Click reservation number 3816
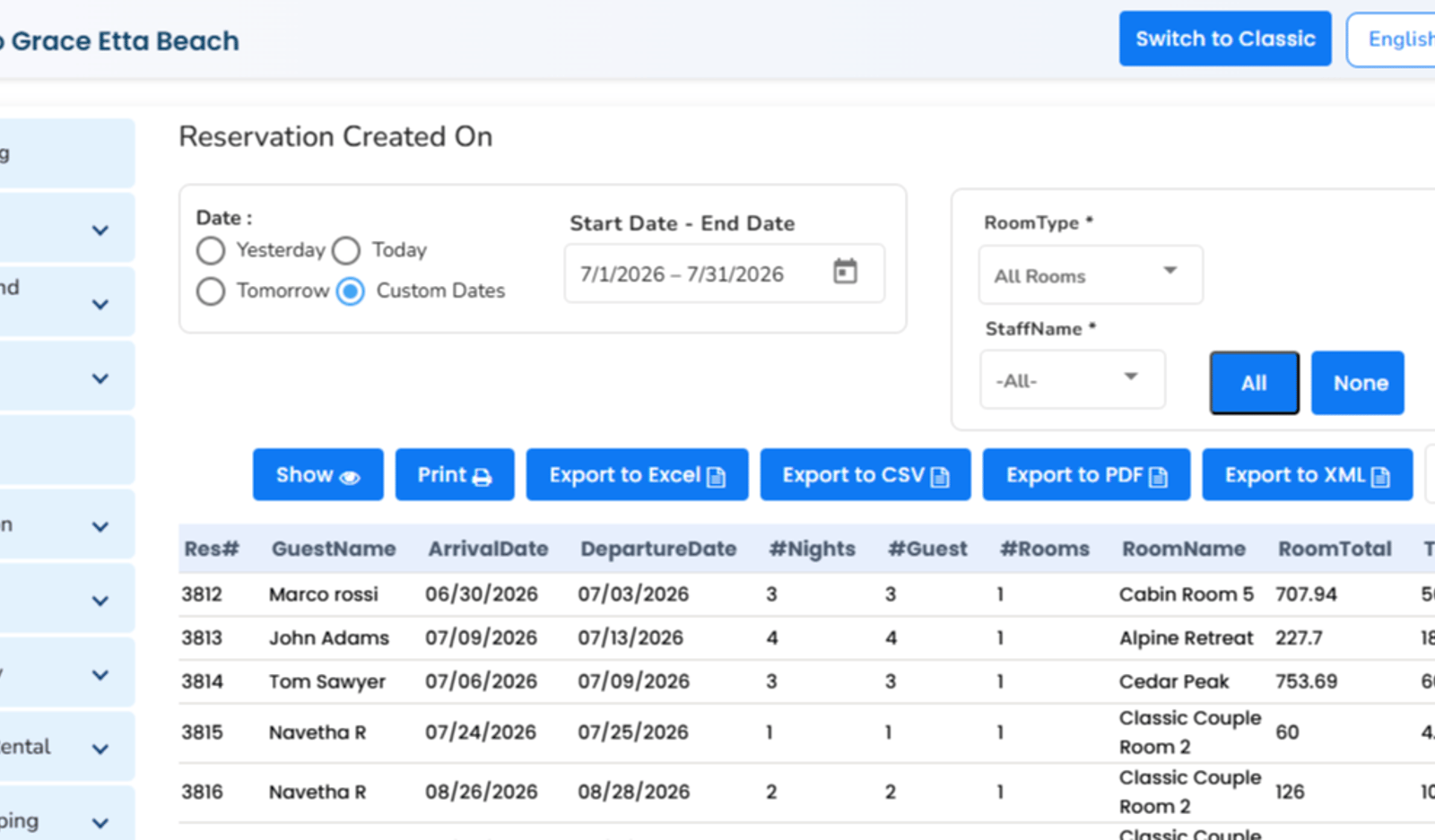The width and height of the screenshot is (1435, 840). (x=202, y=792)
